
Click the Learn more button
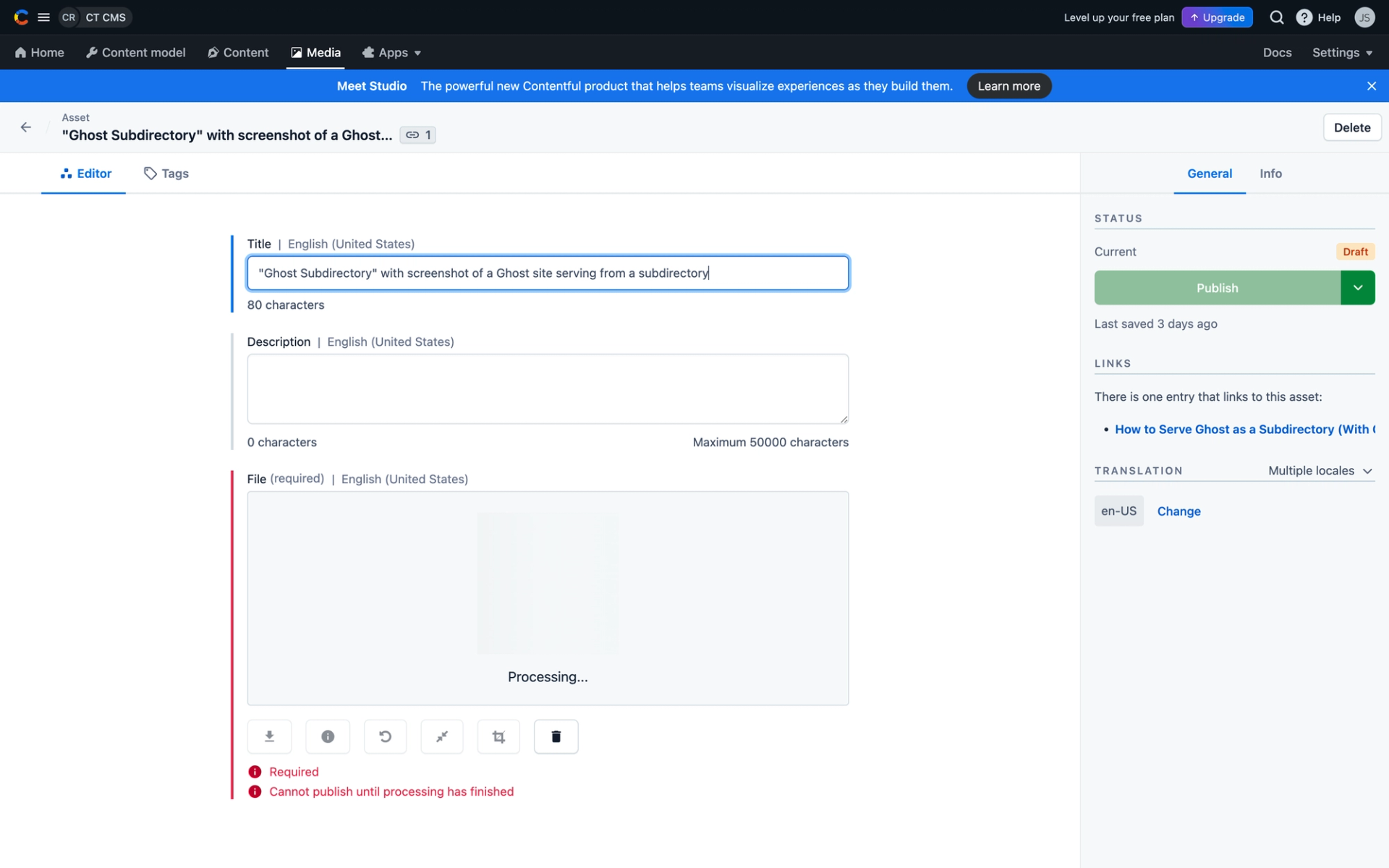pos(1008,86)
